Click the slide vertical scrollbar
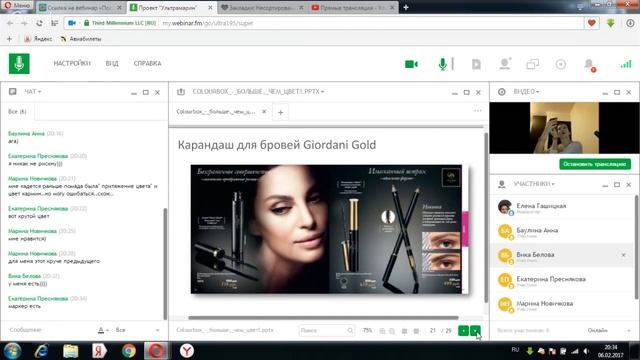This screenshot has width=640, height=360. [x=486, y=218]
